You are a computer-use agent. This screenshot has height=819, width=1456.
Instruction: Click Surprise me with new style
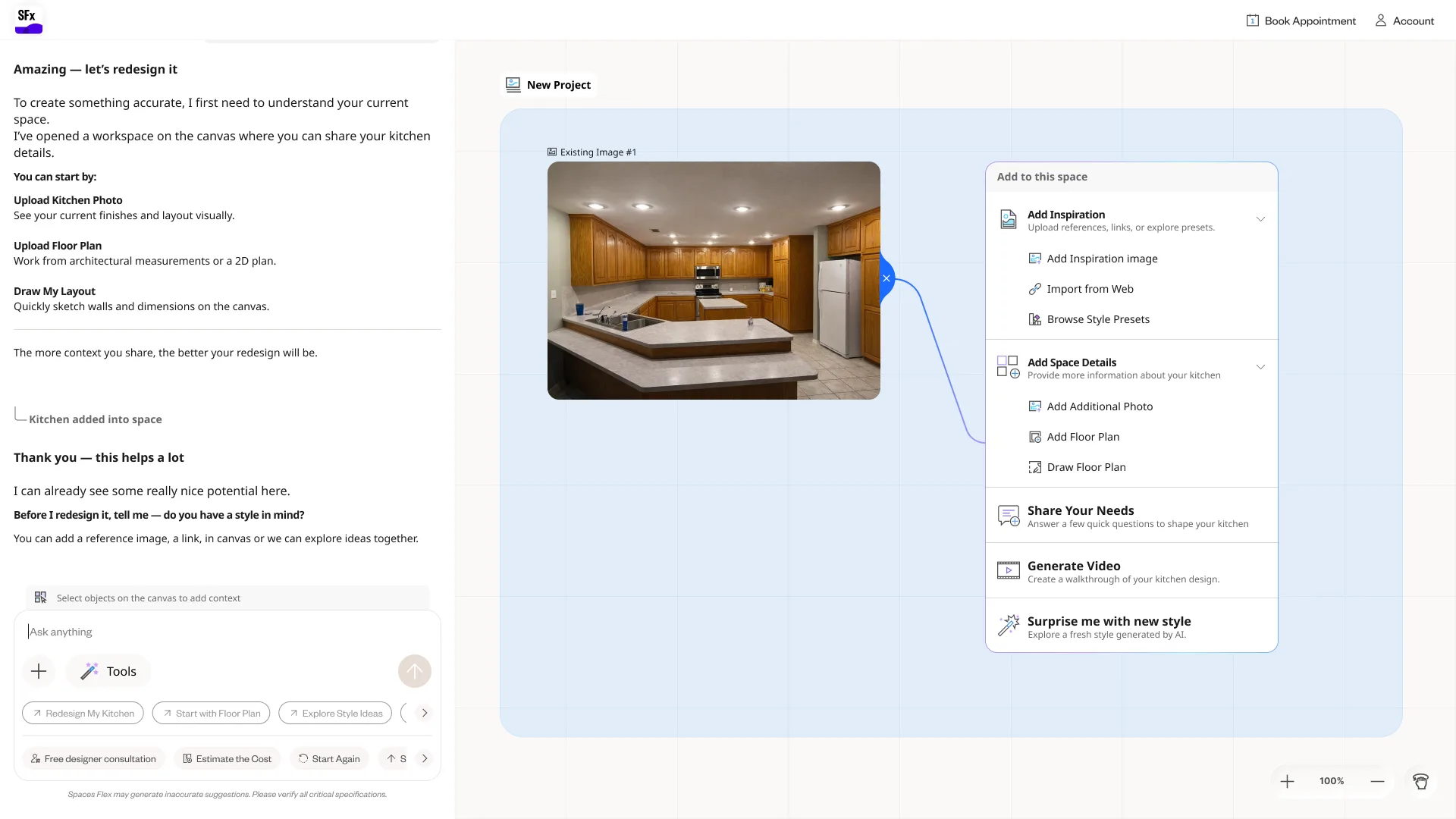[x=1131, y=626]
